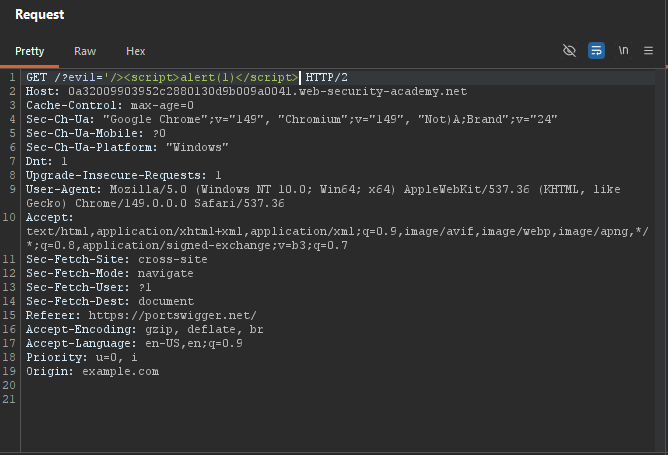Click the GET request line with script payload
The image size is (668, 455).
187,78
